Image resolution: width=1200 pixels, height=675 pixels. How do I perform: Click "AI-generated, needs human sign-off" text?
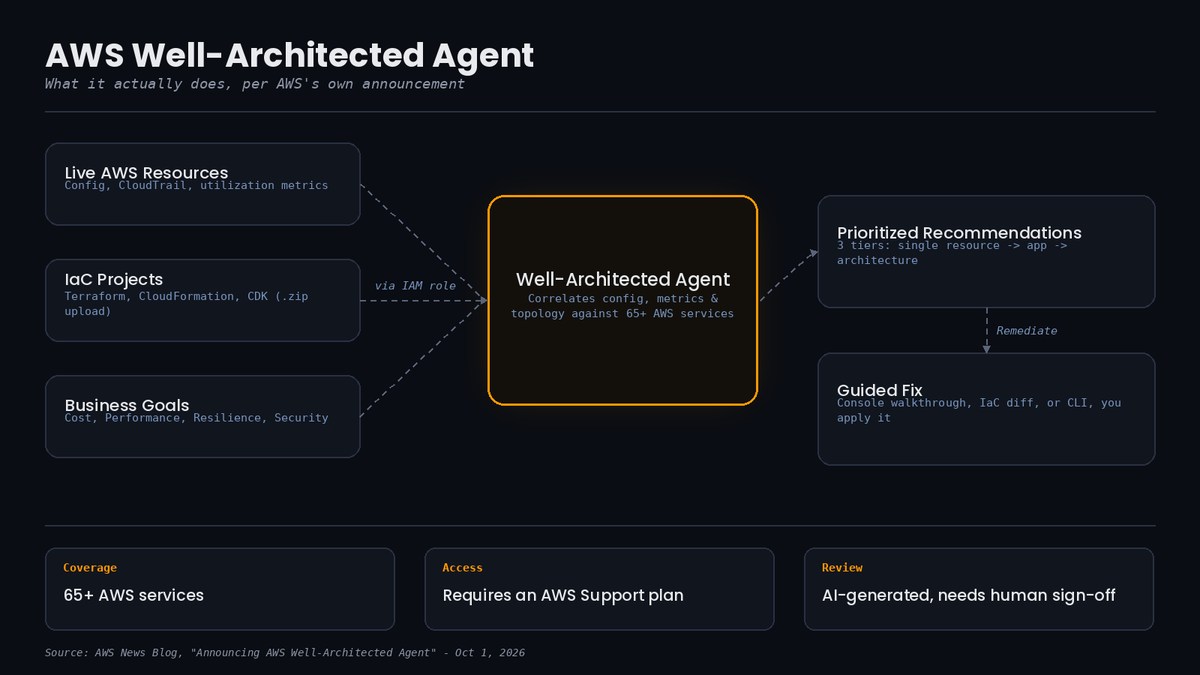tap(969, 595)
